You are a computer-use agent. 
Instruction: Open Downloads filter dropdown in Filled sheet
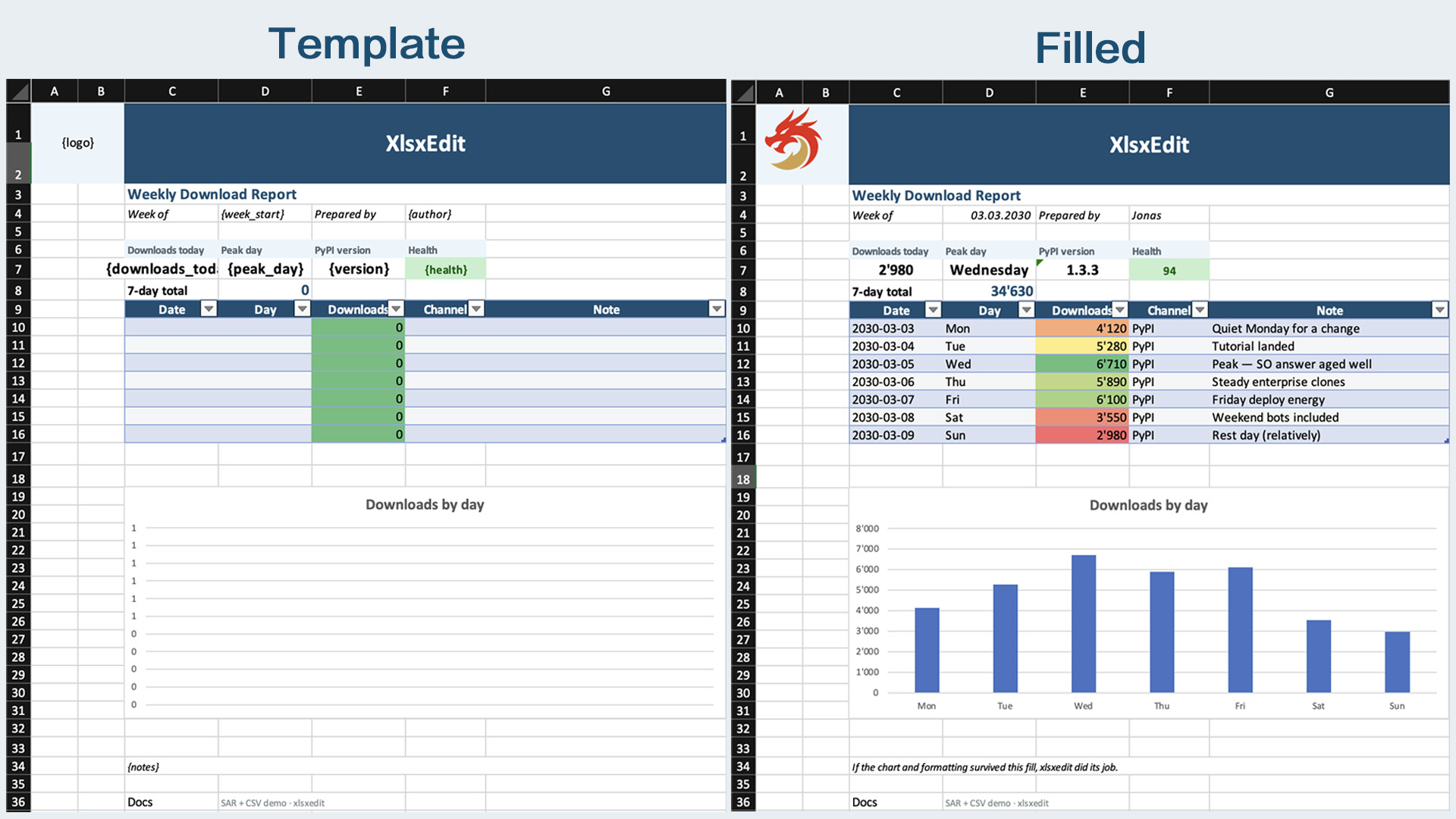tap(1120, 310)
